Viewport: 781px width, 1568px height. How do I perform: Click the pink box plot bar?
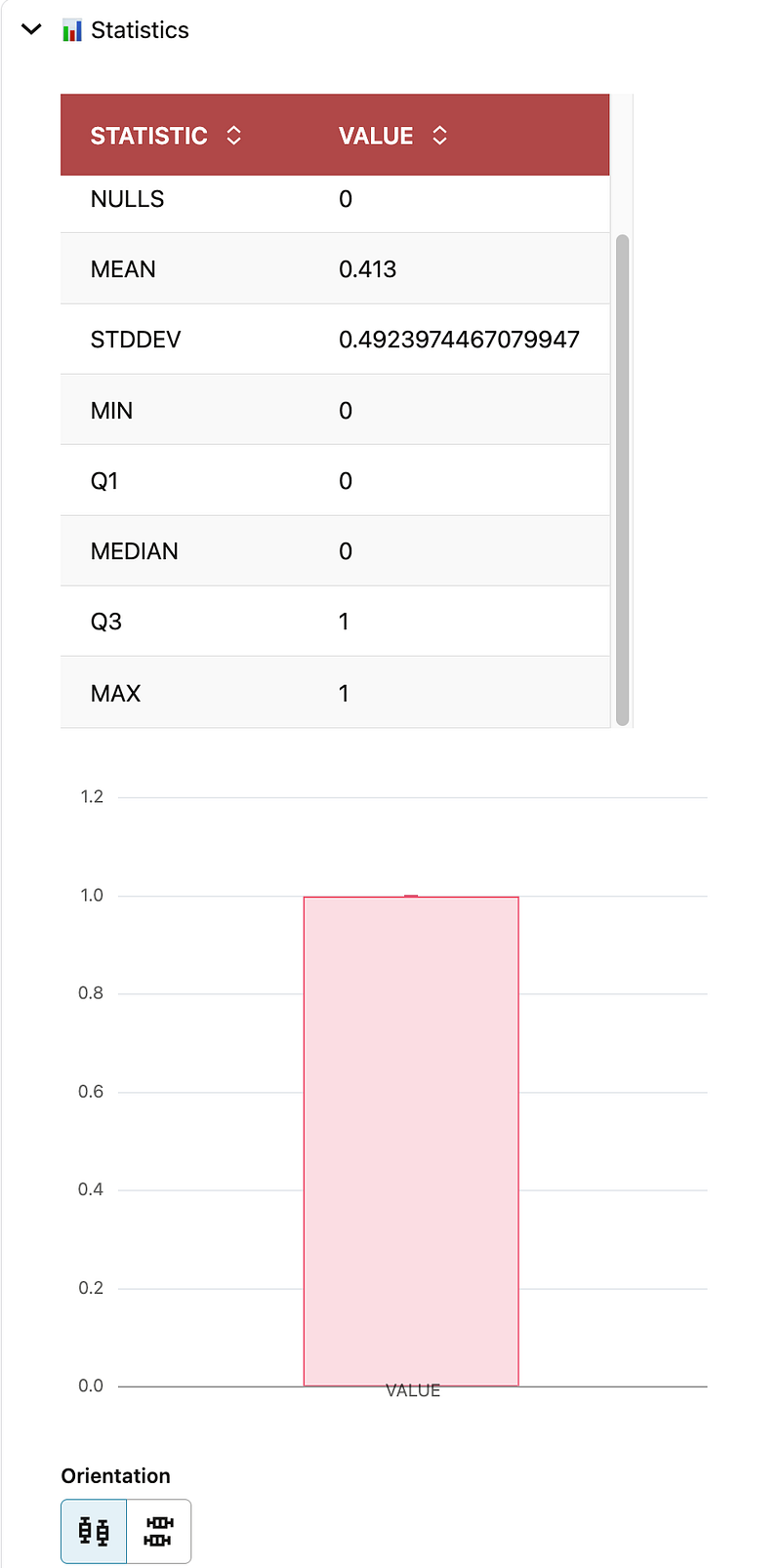411,1140
